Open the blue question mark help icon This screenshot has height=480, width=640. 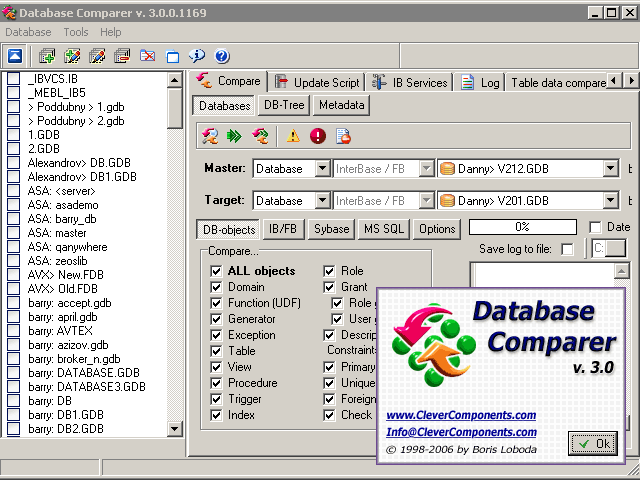tap(221, 56)
